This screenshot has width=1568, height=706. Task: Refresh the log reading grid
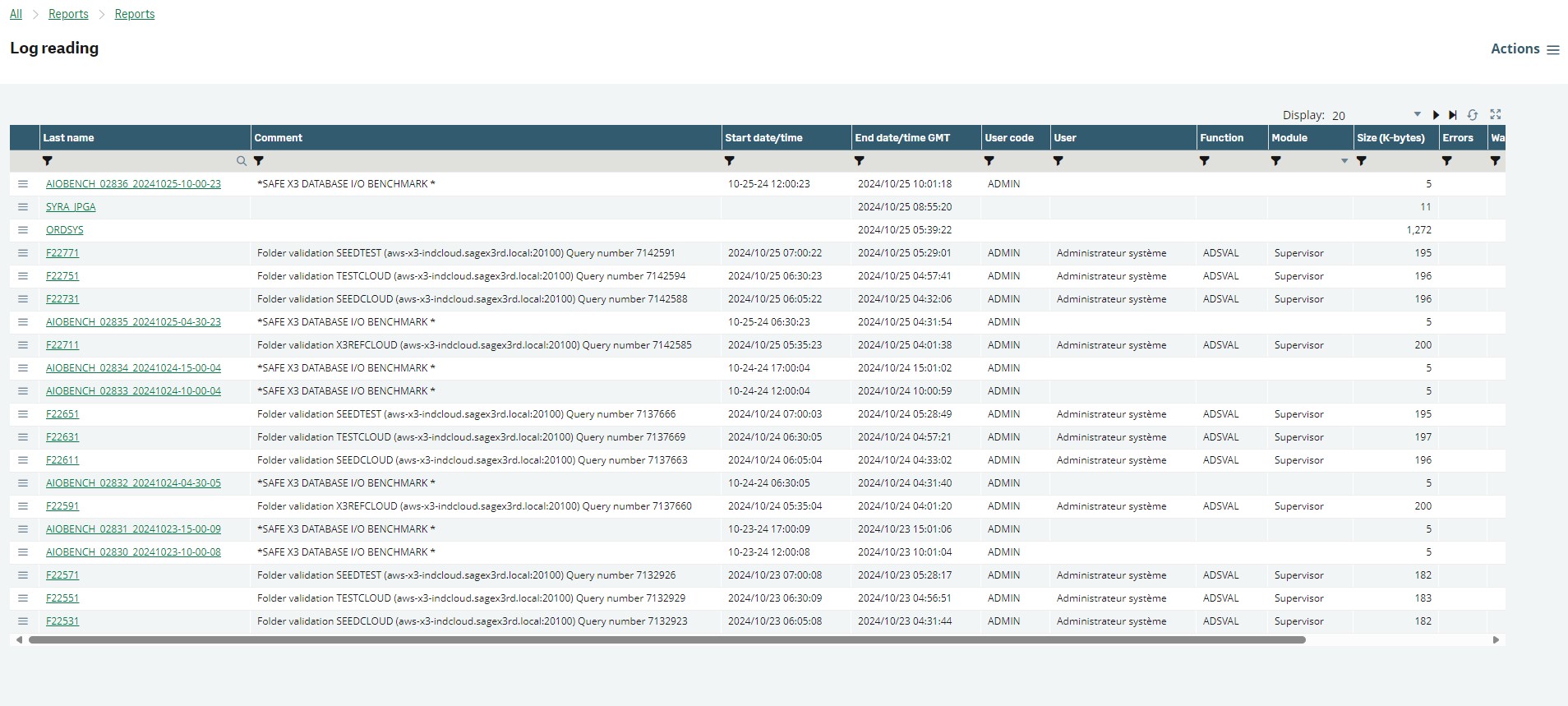coord(1473,115)
